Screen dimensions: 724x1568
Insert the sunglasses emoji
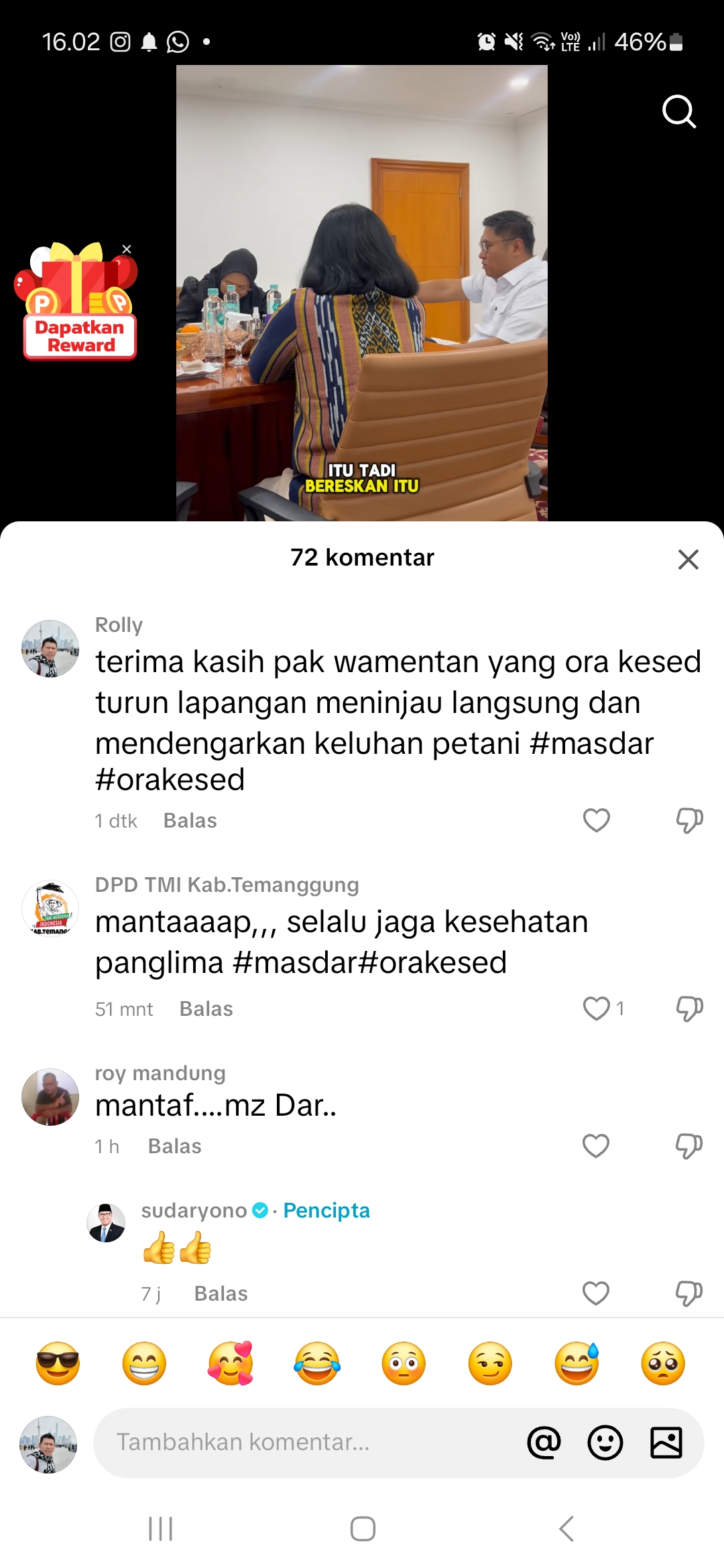pos(58,1364)
